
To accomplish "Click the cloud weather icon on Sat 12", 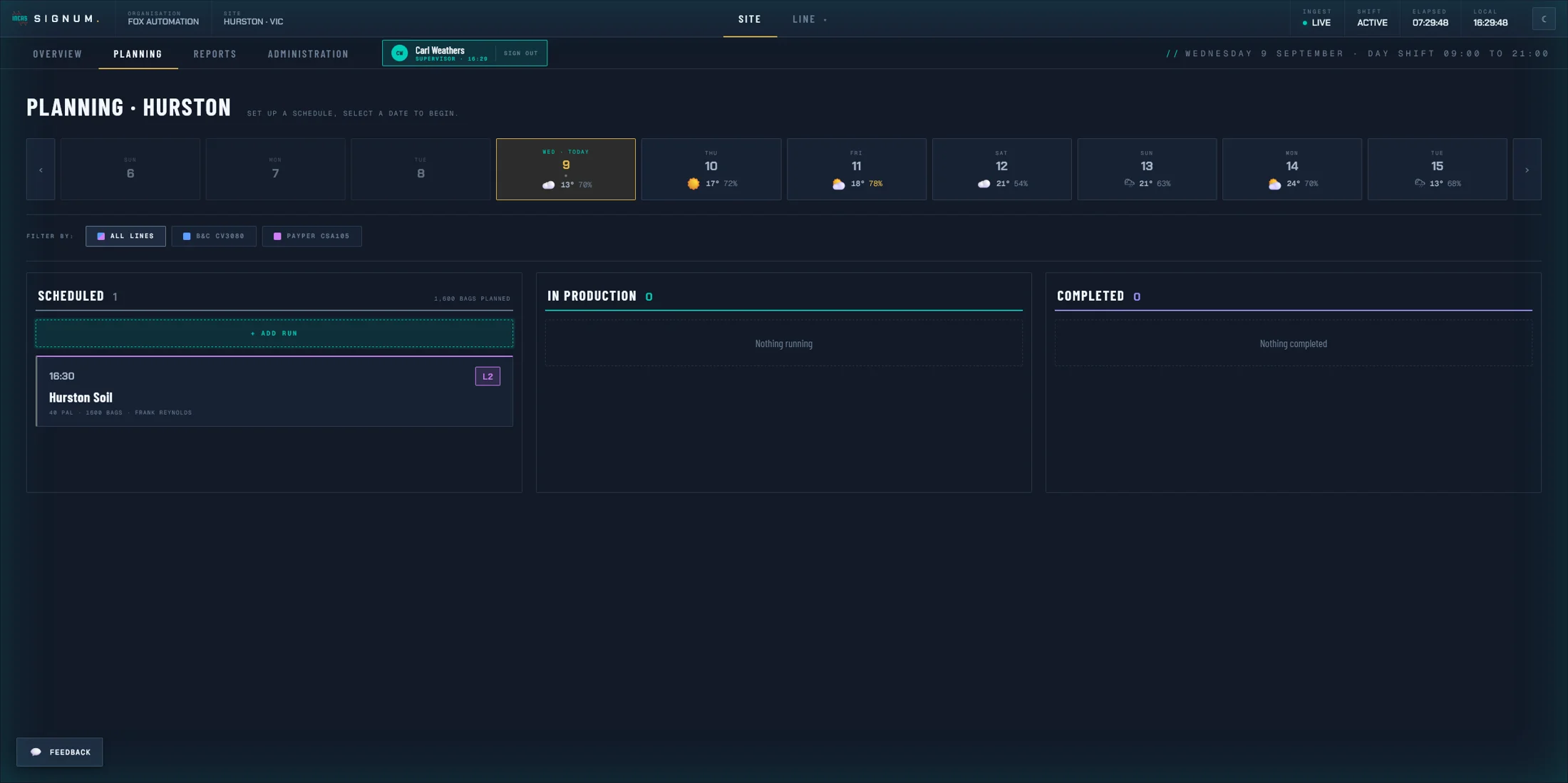I will (x=984, y=184).
